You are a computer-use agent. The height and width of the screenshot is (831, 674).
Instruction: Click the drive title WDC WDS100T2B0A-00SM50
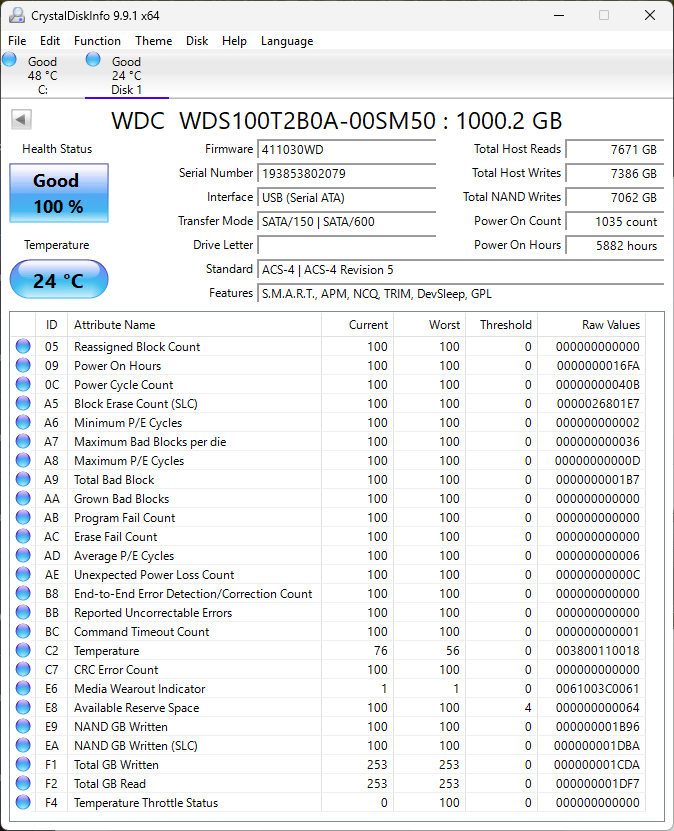click(x=273, y=121)
